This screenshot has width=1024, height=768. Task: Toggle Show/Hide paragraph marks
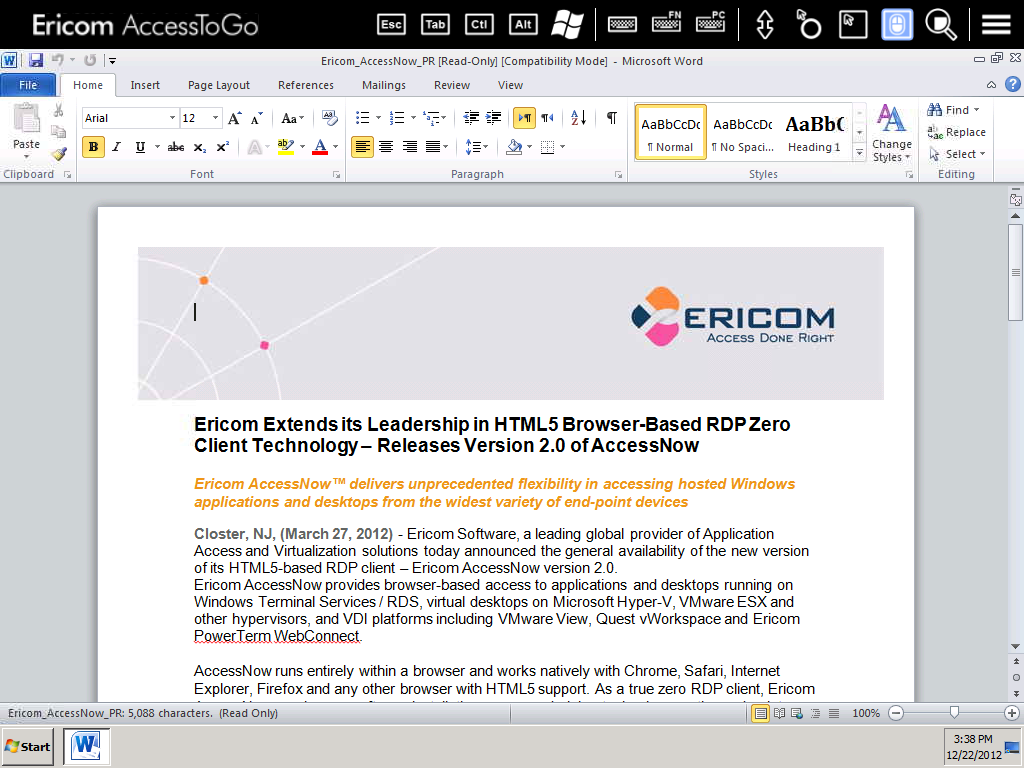tap(612, 118)
